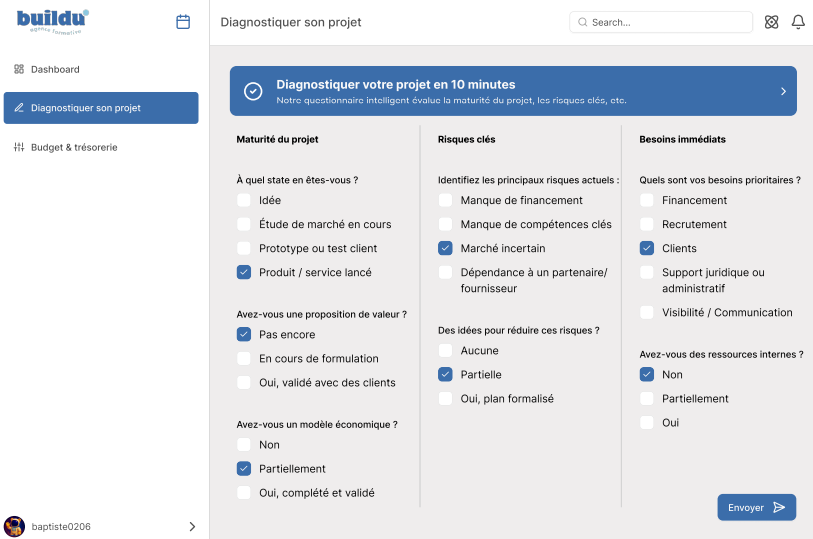Enable Manque de financement option
813x539 pixels.
445,200
